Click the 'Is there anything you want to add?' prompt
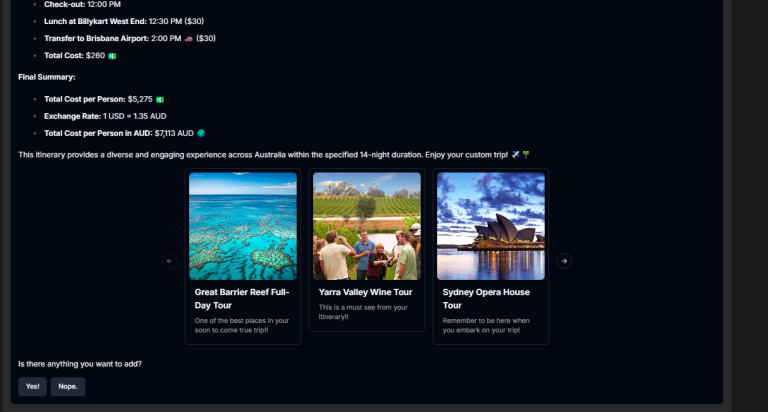The width and height of the screenshot is (768, 412). click(x=80, y=364)
